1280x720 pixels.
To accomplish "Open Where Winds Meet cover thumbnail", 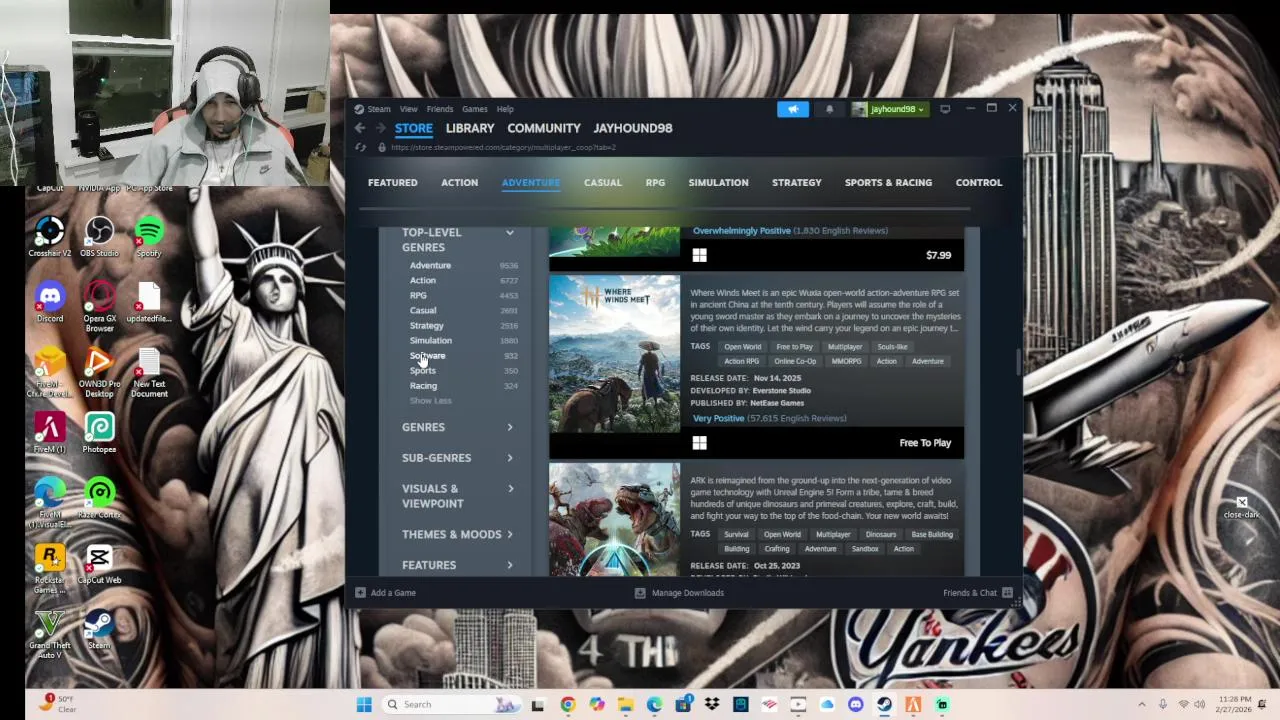I will [x=614, y=354].
